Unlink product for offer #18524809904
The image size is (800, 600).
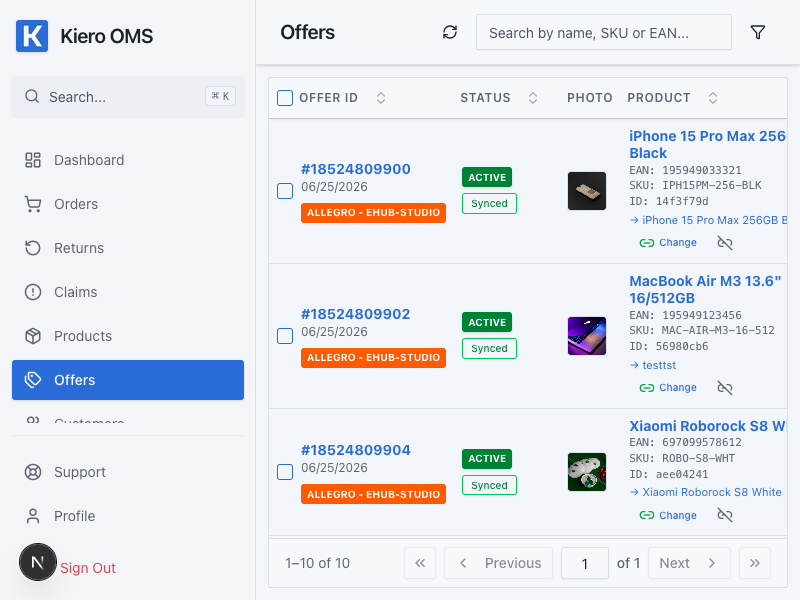coord(724,515)
